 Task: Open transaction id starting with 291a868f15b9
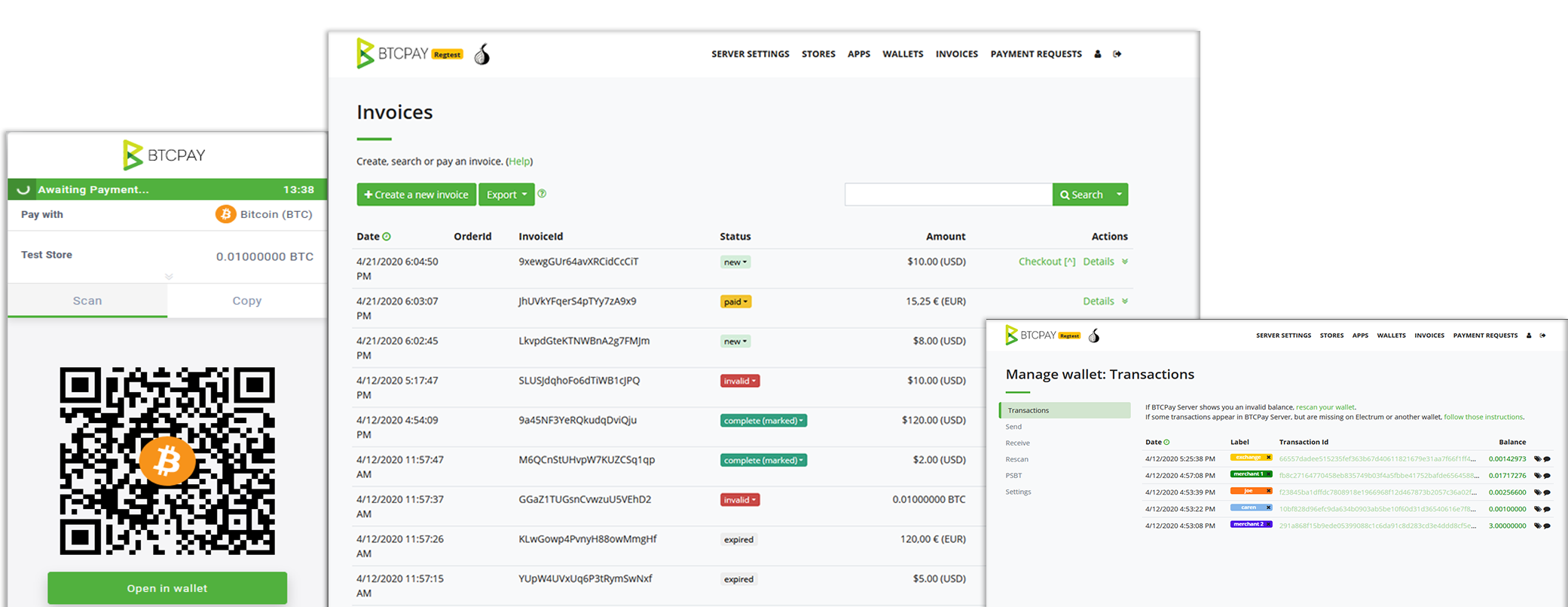click(x=1377, y=526)
